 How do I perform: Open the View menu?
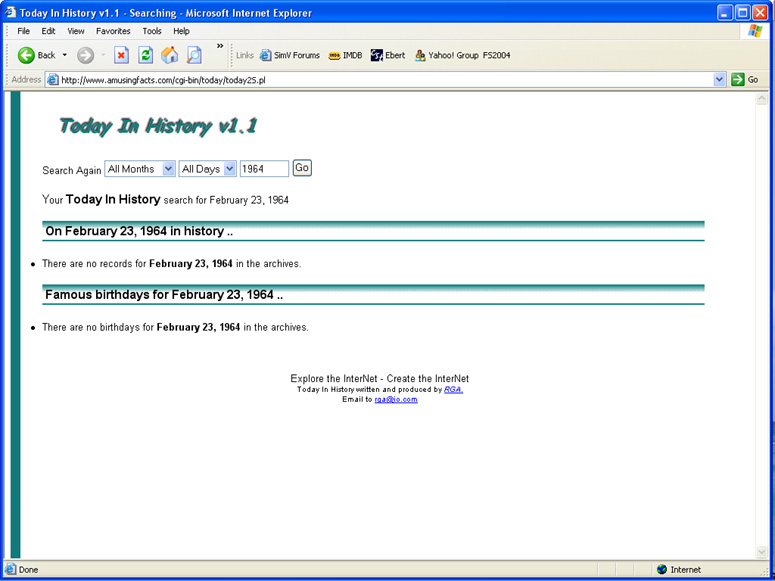click(x=76, y=31)
